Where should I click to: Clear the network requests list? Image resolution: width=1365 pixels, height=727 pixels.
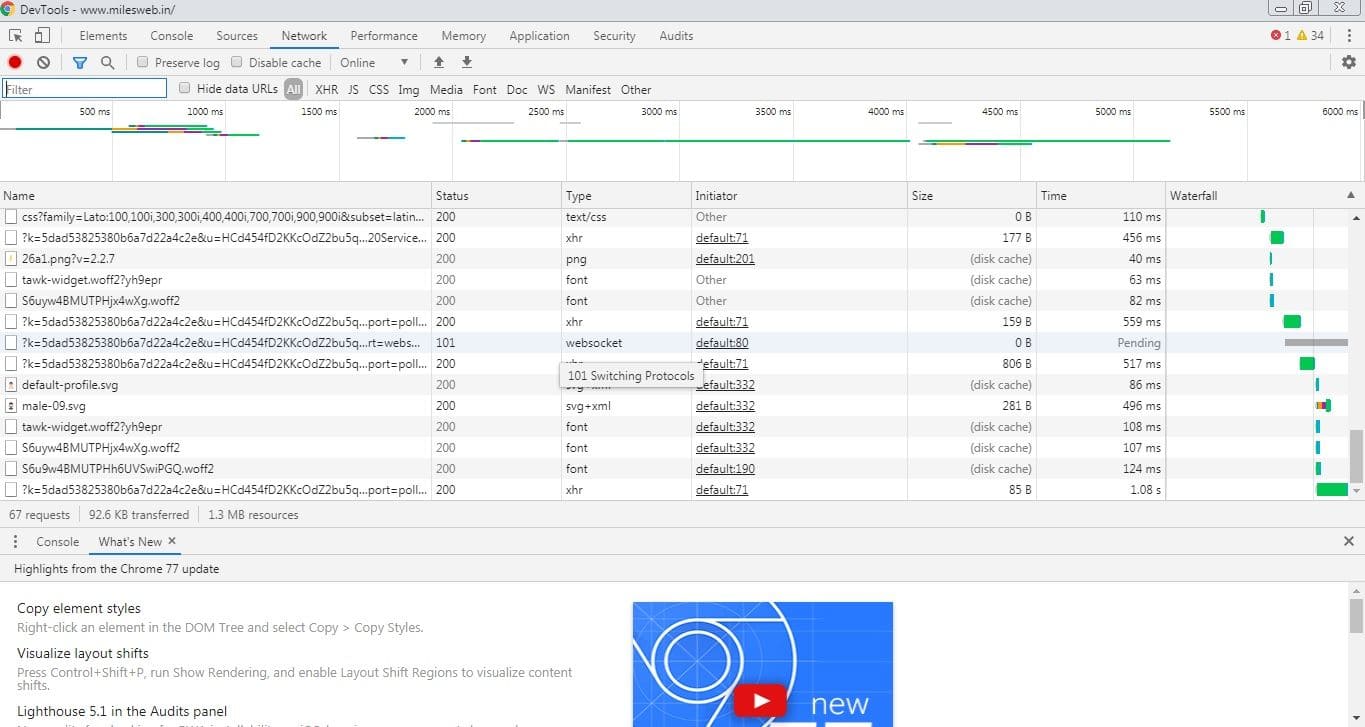(x=42, y=62)
